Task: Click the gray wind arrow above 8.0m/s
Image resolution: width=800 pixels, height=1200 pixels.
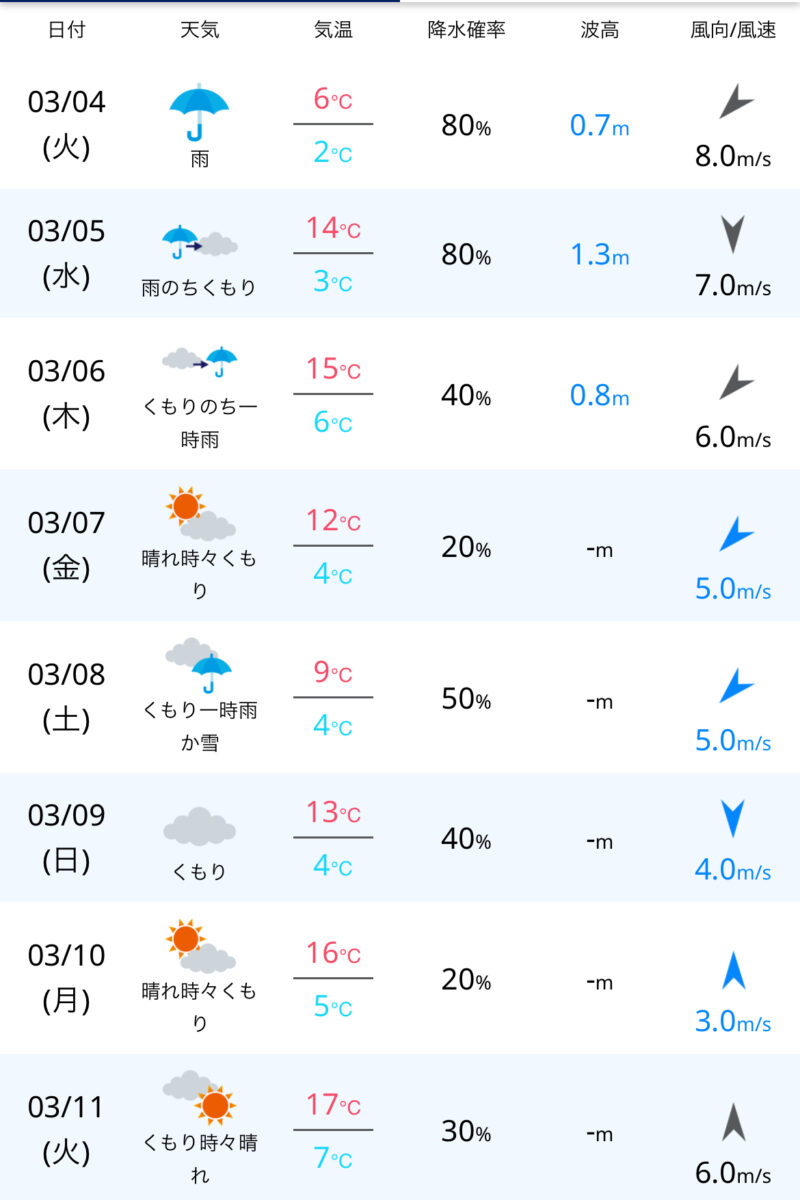Action: pos(735,103)
